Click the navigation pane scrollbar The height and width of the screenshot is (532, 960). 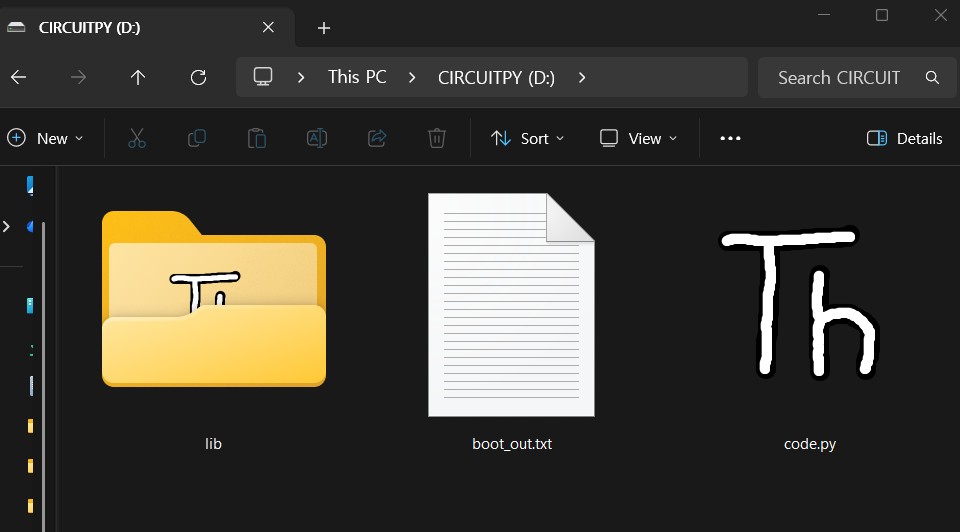(x=43, y=377)
